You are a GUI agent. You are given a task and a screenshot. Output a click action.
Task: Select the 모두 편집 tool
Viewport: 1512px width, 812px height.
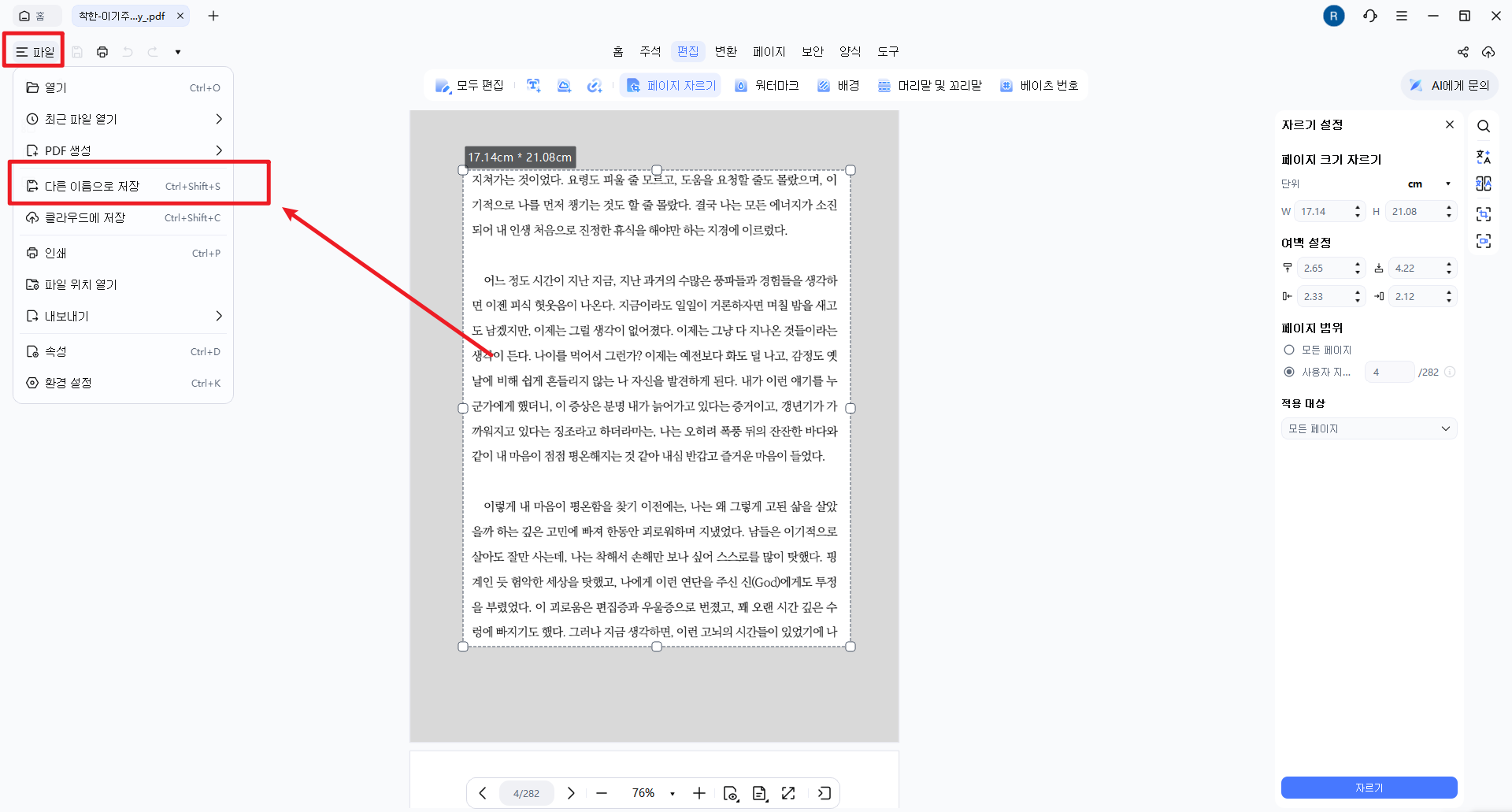469,85
